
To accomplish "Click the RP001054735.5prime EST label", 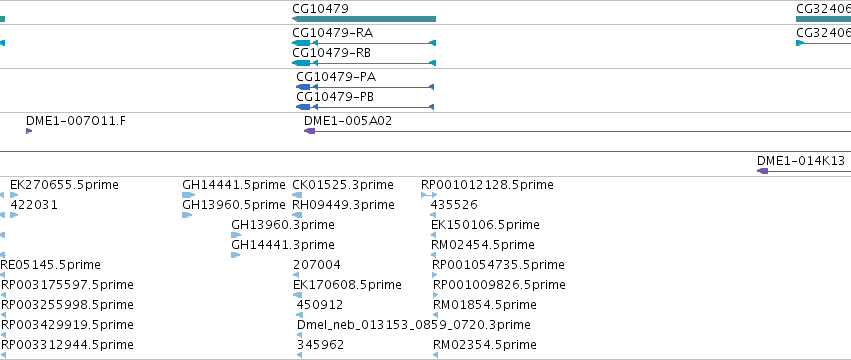I will pos(498,265).
